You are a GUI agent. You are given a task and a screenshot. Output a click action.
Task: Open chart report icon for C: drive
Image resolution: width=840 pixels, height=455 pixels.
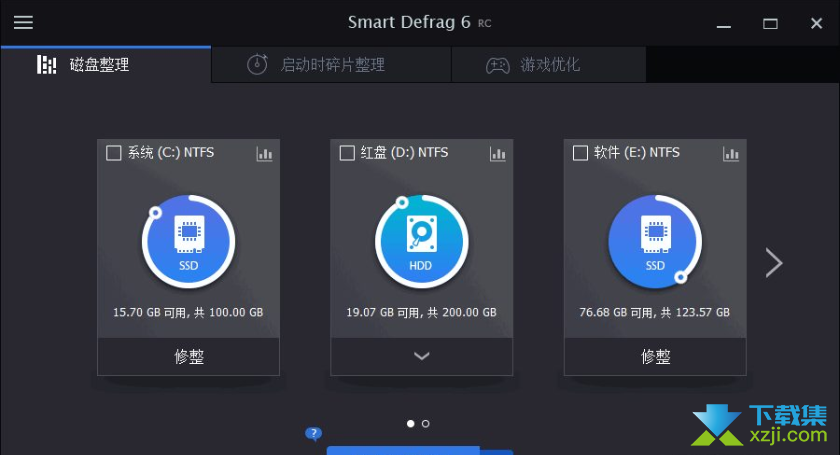264,154
